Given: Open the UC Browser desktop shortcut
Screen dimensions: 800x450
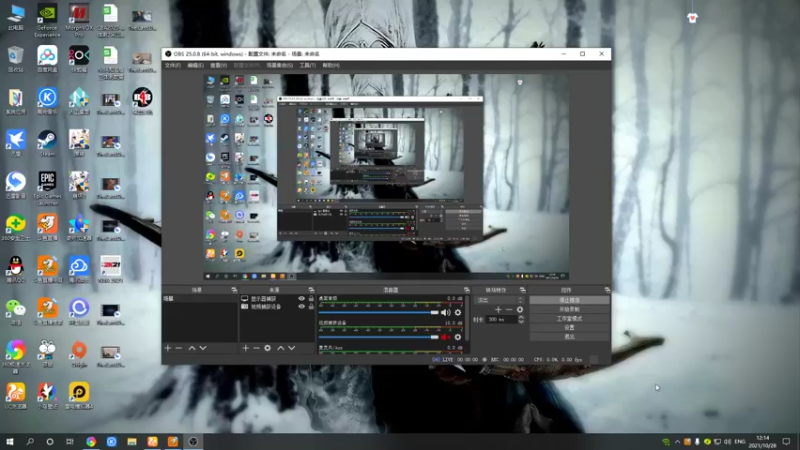Looking at the screenshot, I should 15,396.
